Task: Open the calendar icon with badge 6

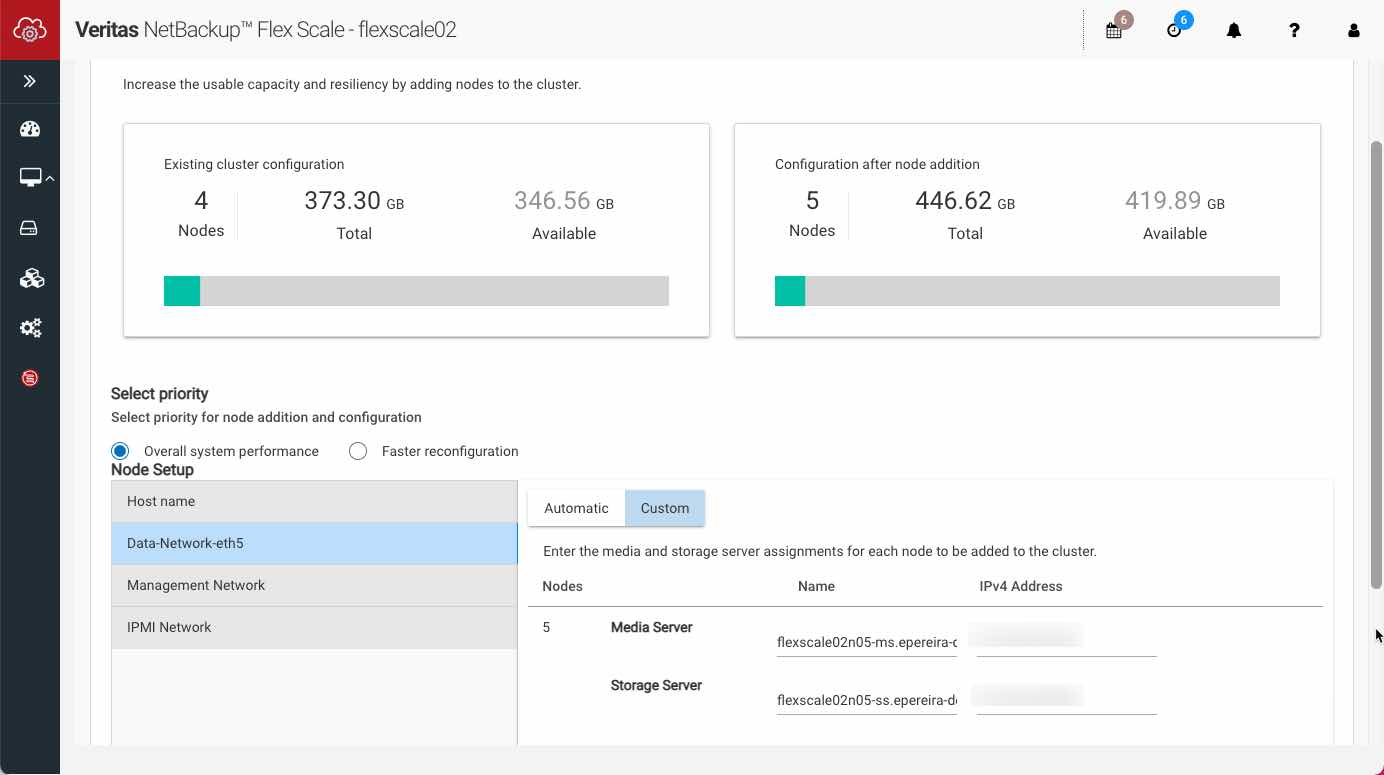Action: (x=1114, y=30)
